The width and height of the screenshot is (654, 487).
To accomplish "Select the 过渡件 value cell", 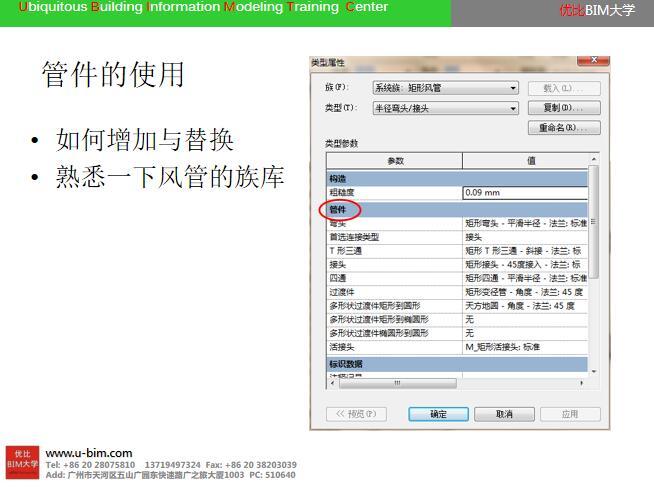I will (x=525, y=292).
